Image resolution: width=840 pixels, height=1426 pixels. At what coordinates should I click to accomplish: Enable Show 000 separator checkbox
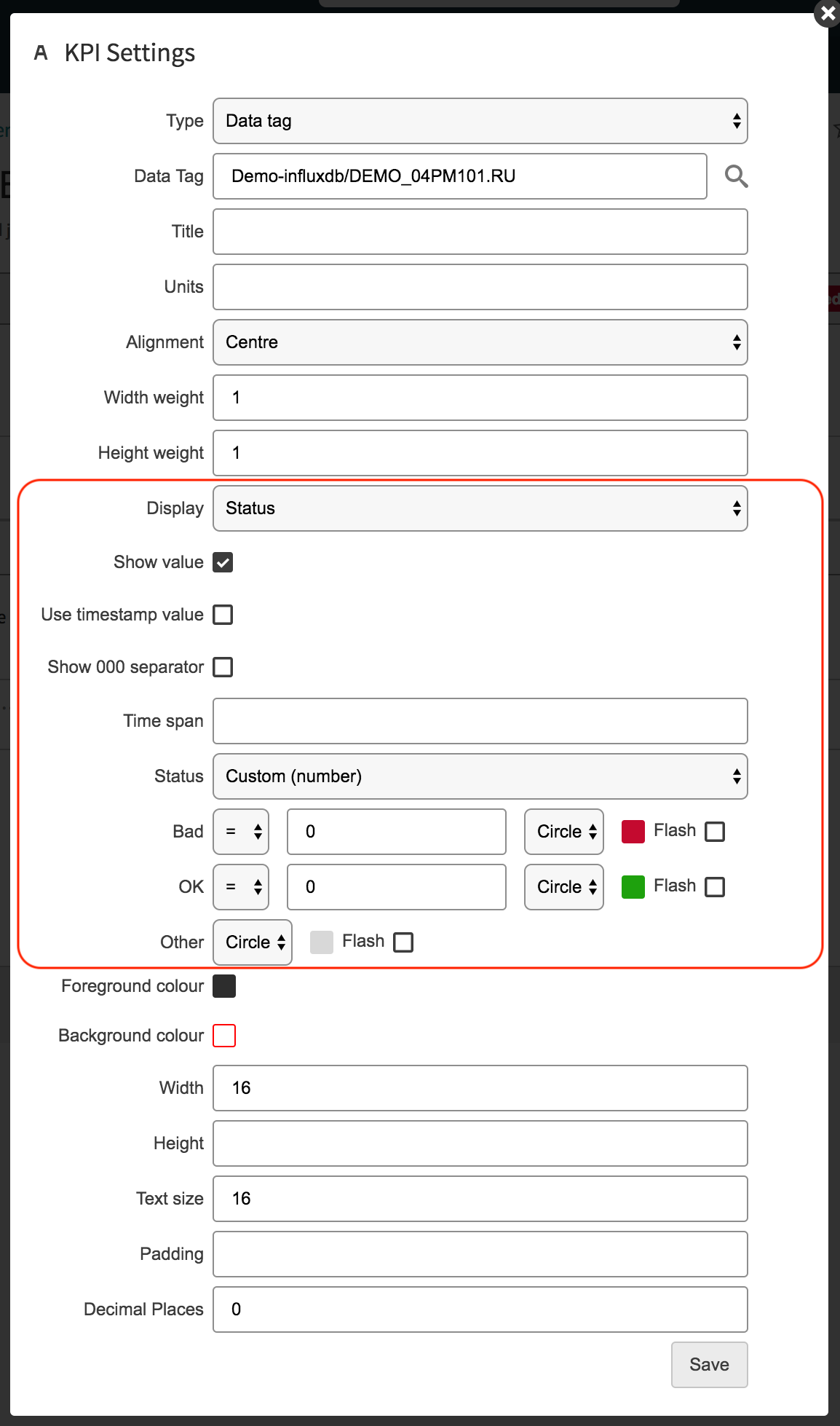(223, 667)
